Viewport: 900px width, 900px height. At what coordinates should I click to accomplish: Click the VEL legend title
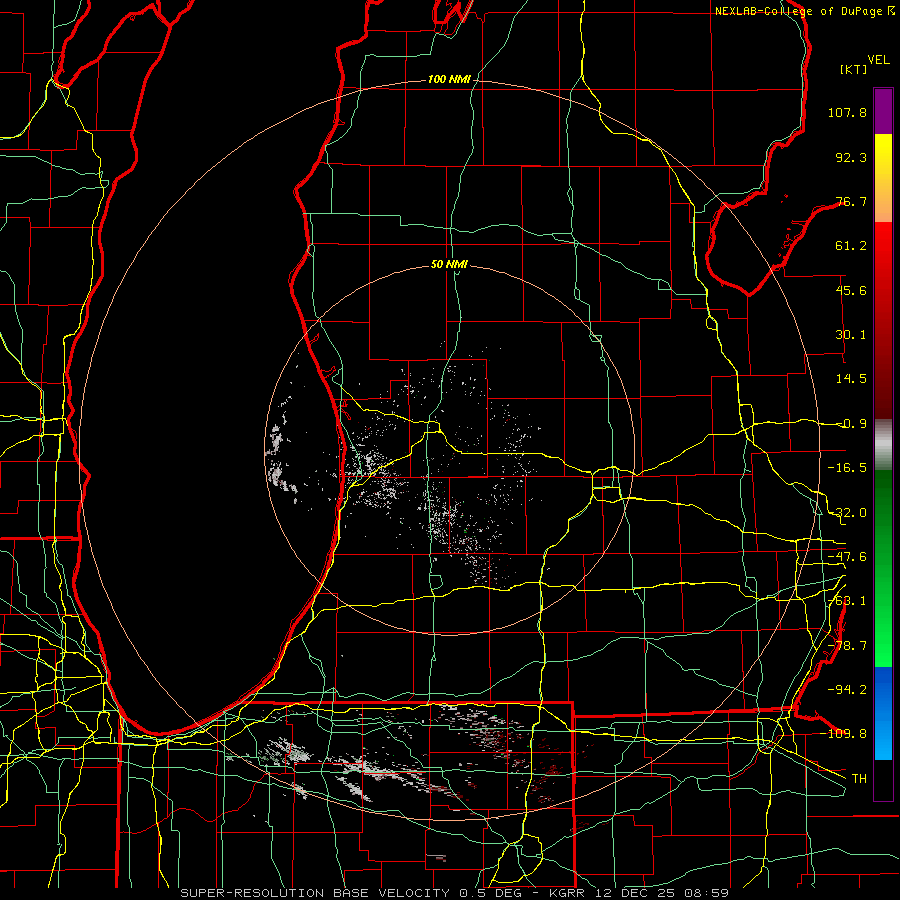pos(878,59)
